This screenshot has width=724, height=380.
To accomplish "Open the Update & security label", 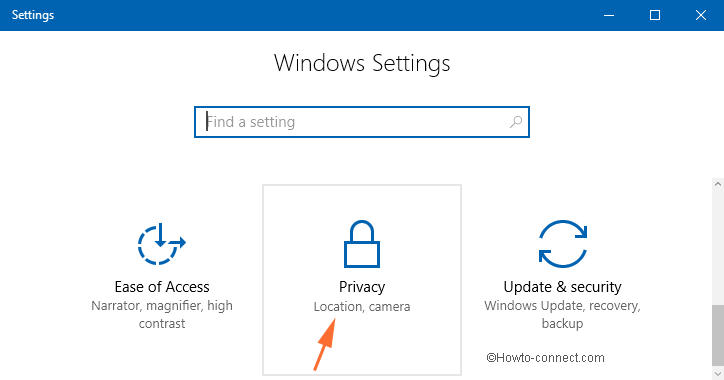I will (x=562, y=287).
